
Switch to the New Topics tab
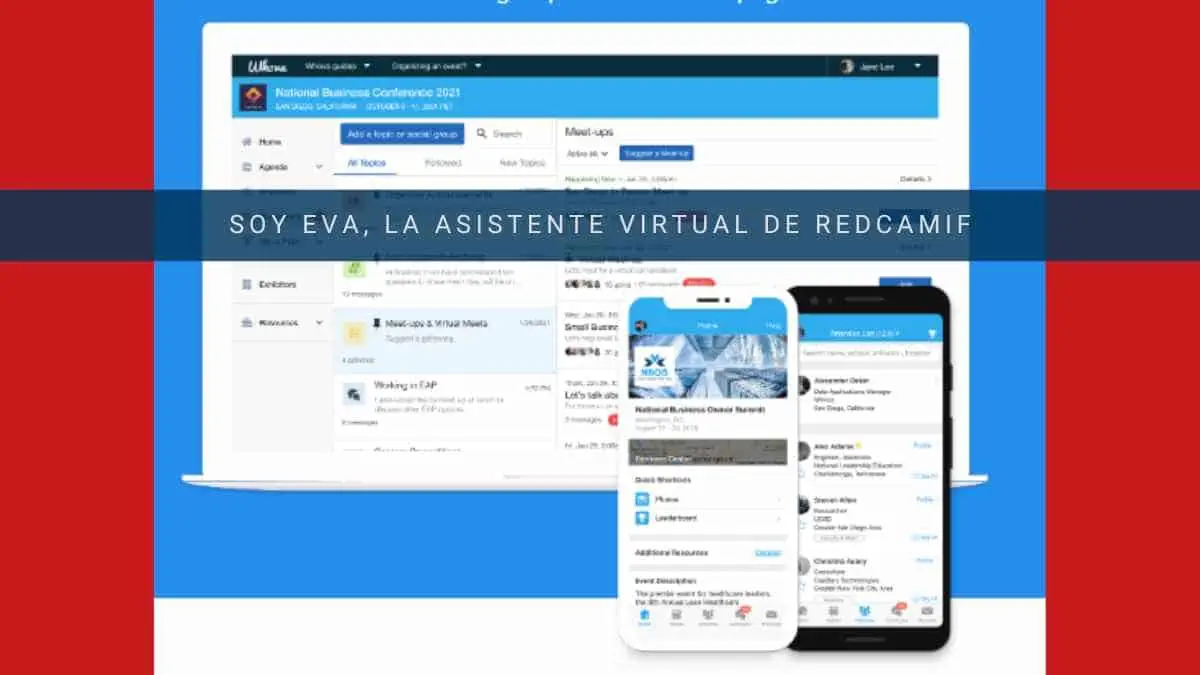[523, 162]
